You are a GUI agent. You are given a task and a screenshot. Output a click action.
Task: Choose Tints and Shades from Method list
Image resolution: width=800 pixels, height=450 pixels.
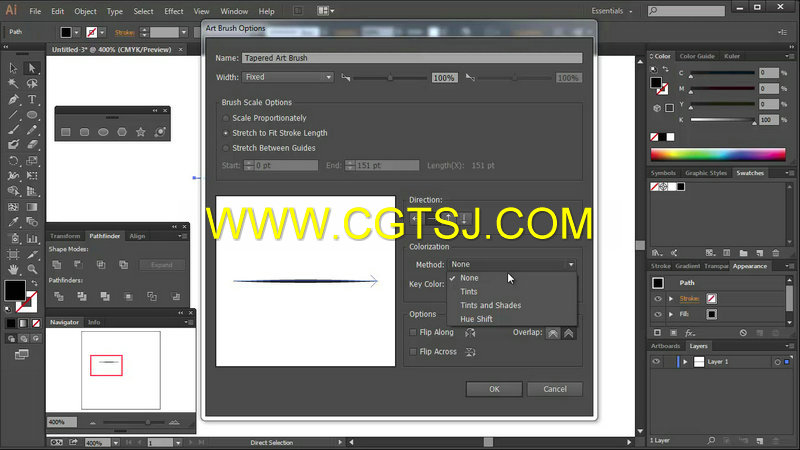point(490,305)
